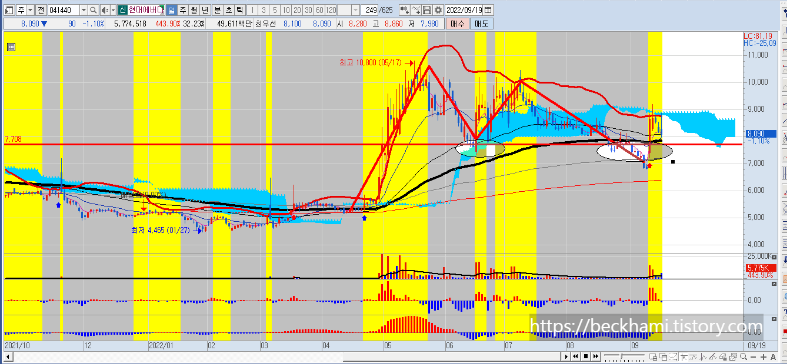
Task: Click current price 8,090 in quote bar
Action: pos(31,23)
